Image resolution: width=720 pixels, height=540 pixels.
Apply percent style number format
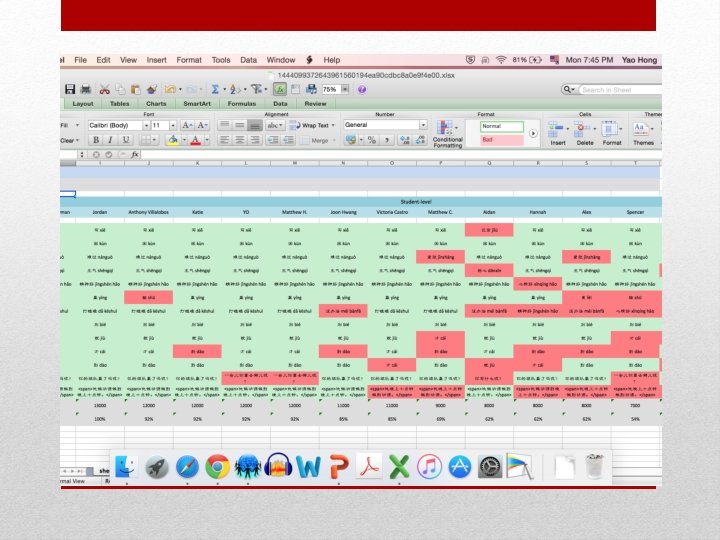(x=372, y=140)
